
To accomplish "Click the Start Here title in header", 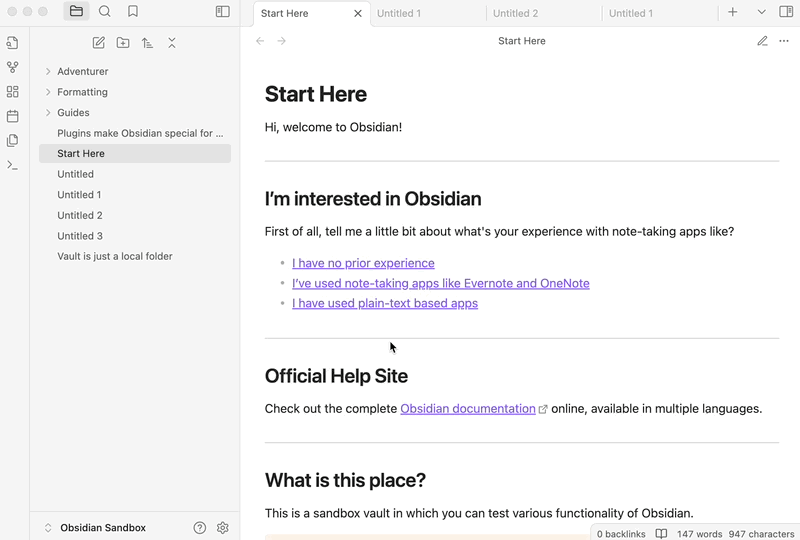I will click(521, 41).
